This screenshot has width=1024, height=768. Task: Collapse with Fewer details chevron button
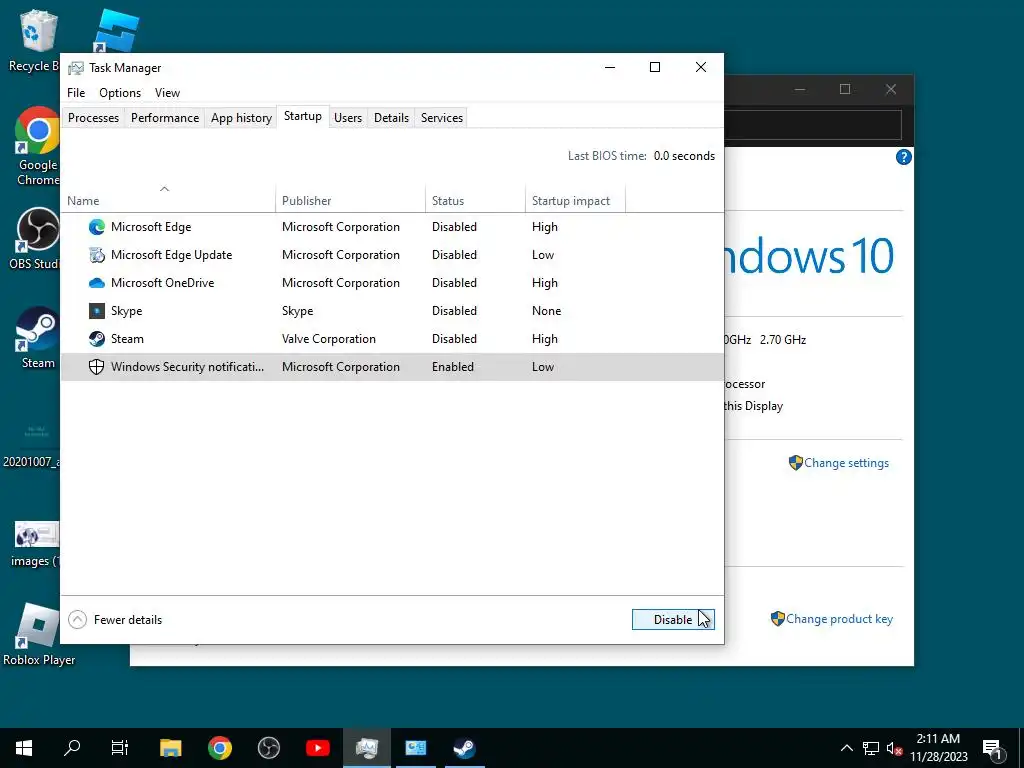78,619
